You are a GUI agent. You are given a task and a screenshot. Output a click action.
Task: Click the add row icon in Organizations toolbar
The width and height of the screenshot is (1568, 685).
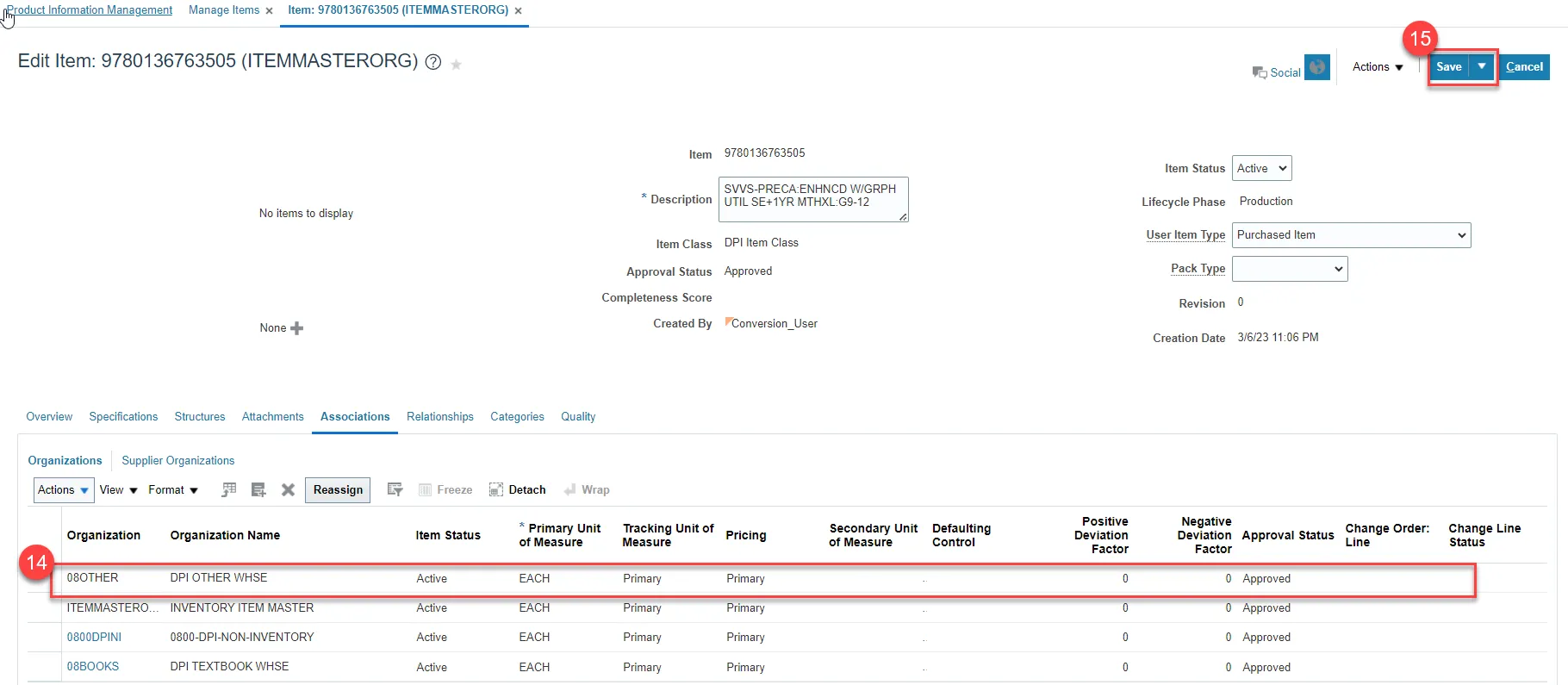point(258,489)
